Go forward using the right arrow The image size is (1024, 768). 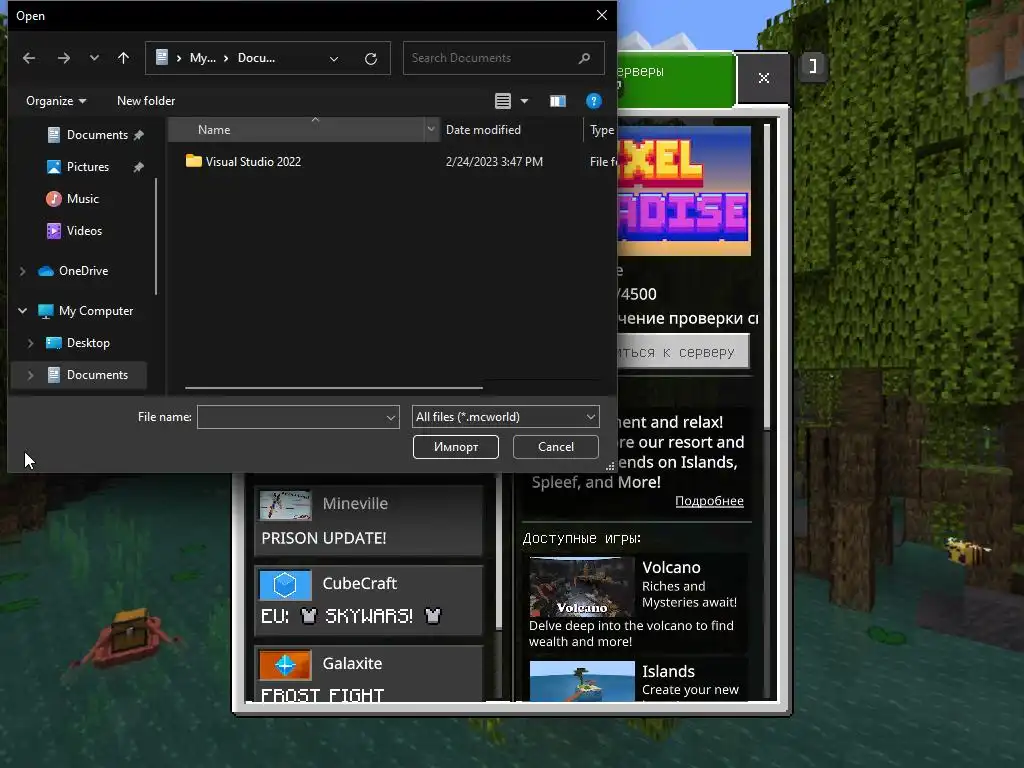pyautogui.click(x=63, y=58)
